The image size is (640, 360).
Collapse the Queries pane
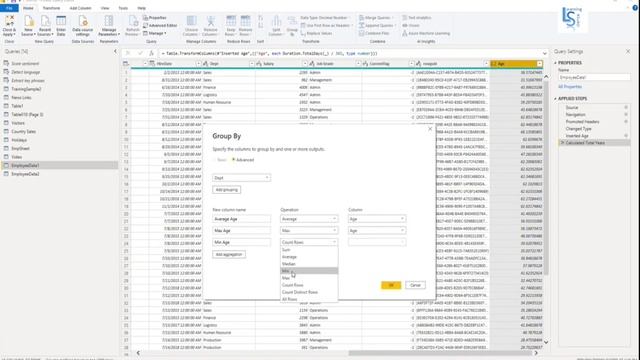(115, 51)
